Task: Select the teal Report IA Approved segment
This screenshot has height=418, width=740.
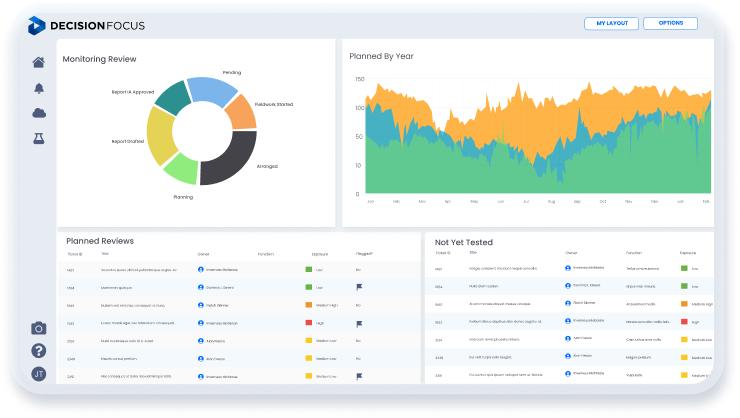Action: (x=172, y=98)
